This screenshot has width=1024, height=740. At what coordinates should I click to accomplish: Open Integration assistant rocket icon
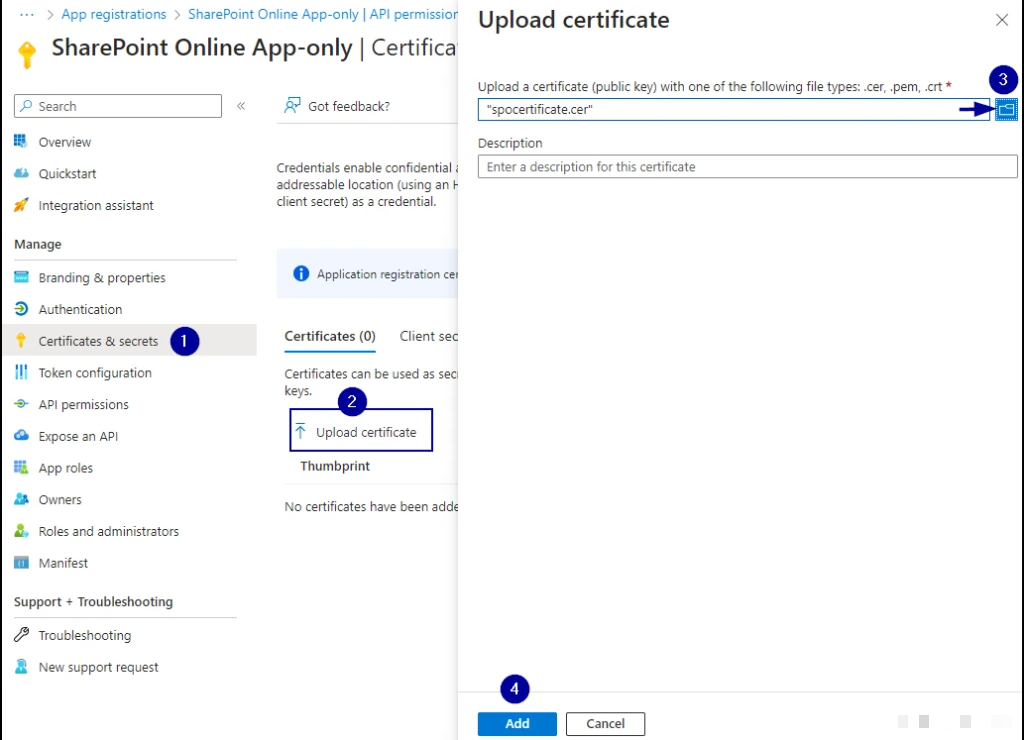click(x=21, y=205)
